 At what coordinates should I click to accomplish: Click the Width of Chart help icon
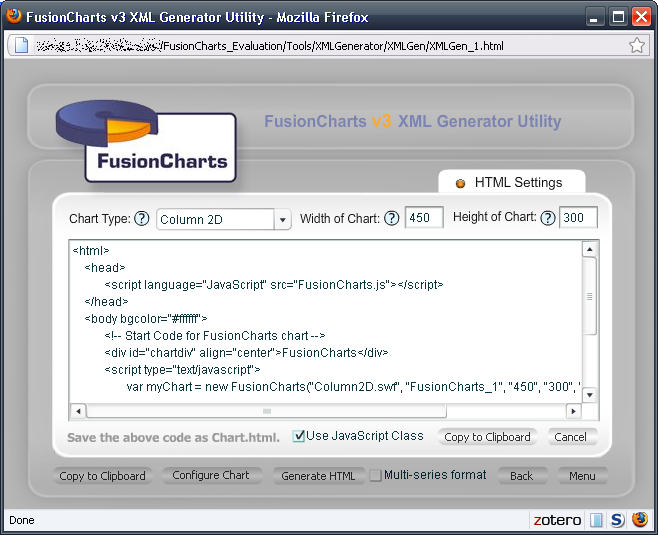tap(392, 219)
